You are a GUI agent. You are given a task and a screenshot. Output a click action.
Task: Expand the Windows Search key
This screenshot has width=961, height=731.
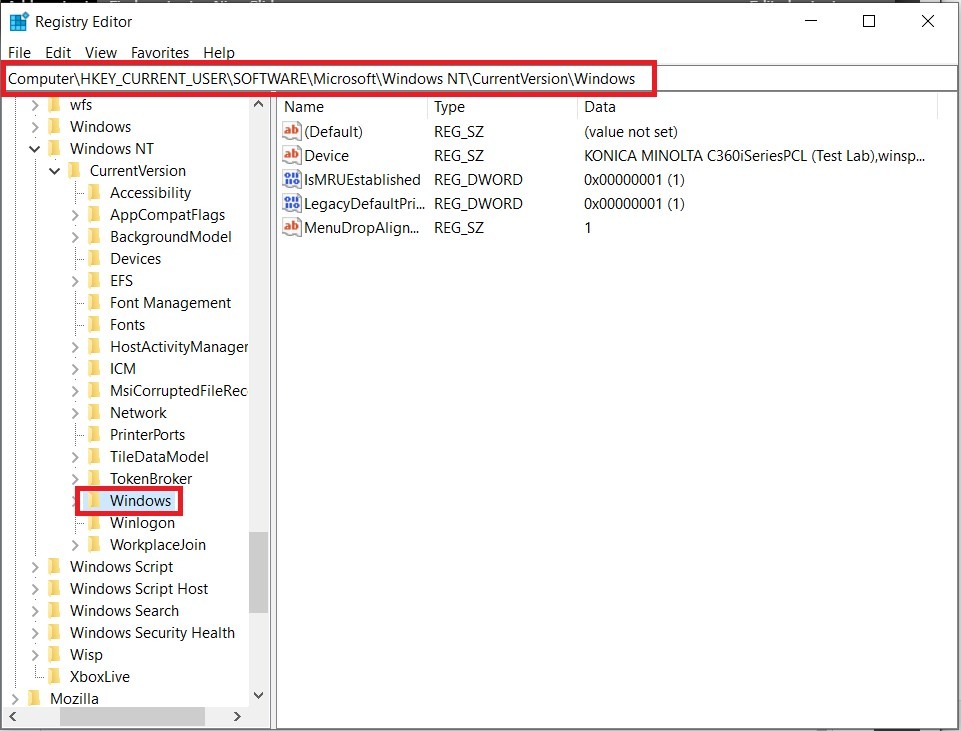point(36,611)
